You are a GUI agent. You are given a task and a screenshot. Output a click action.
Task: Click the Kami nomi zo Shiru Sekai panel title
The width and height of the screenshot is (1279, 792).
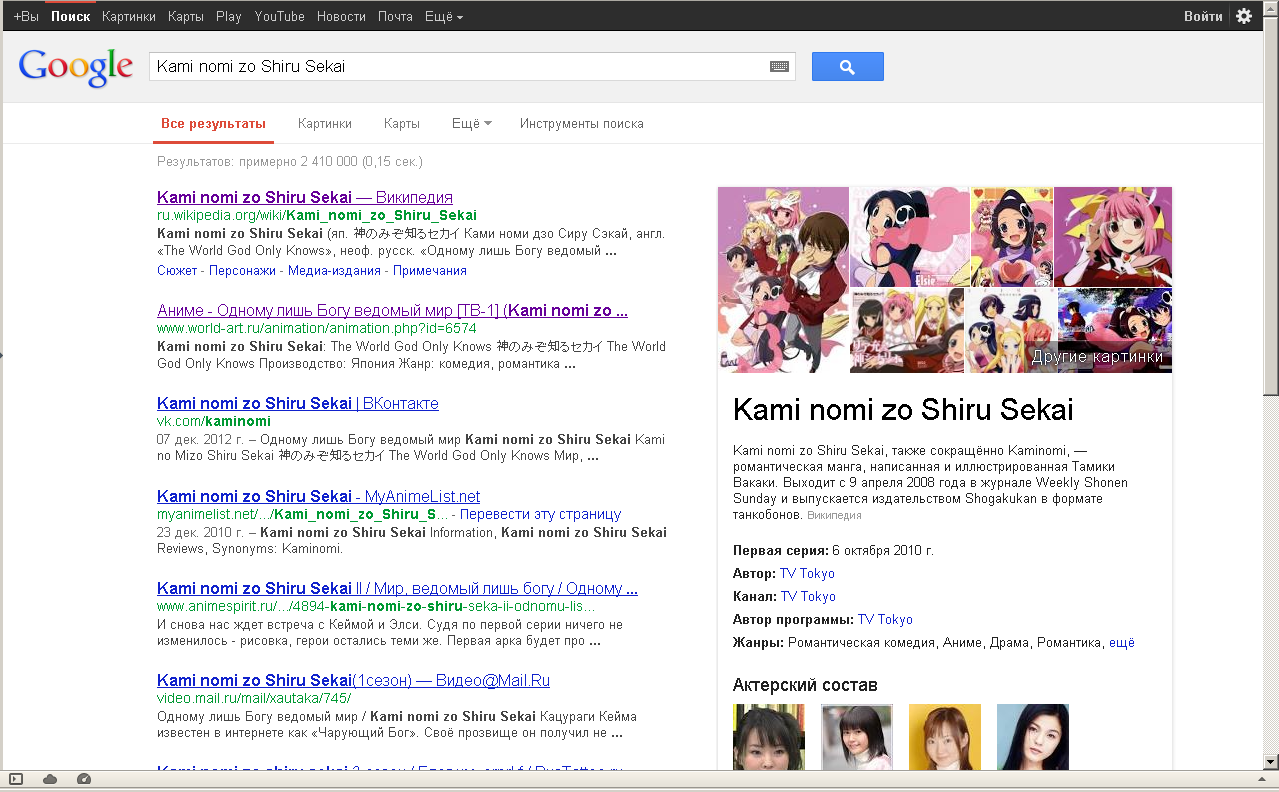903,409
